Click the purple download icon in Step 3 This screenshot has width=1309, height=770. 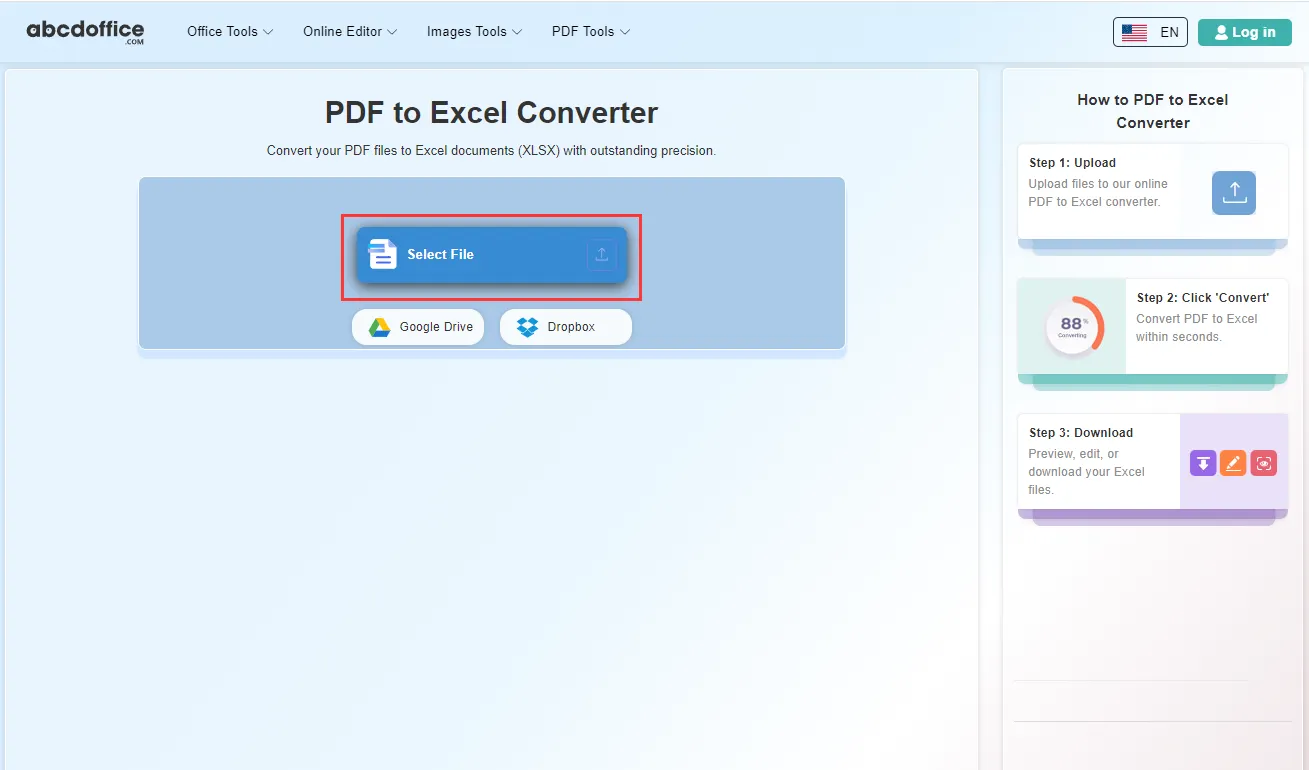(1203, 463)
